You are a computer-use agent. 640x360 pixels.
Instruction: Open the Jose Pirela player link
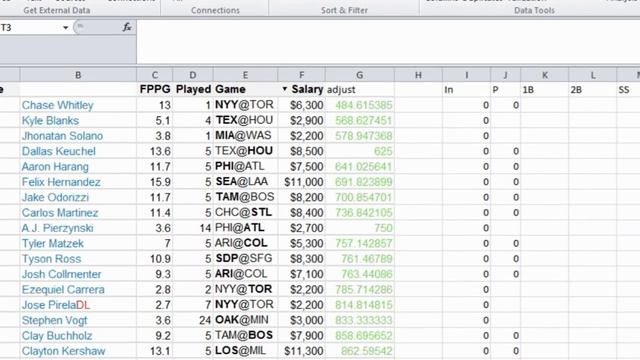pyautogui.click(x=49, y=305)
